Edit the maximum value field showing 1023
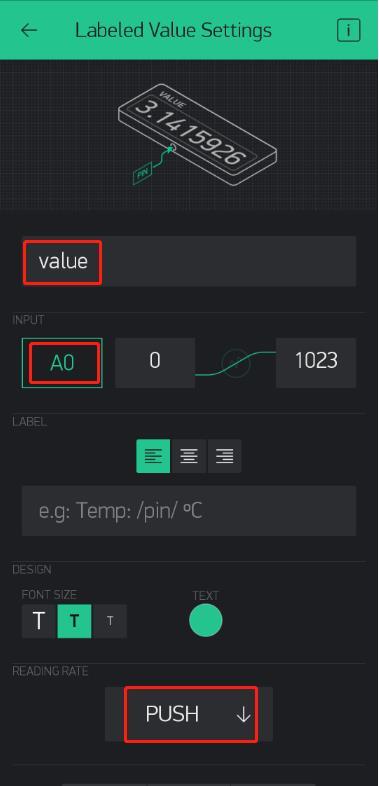The width and height of the screenshot is (379, 786). click(316, 362)
